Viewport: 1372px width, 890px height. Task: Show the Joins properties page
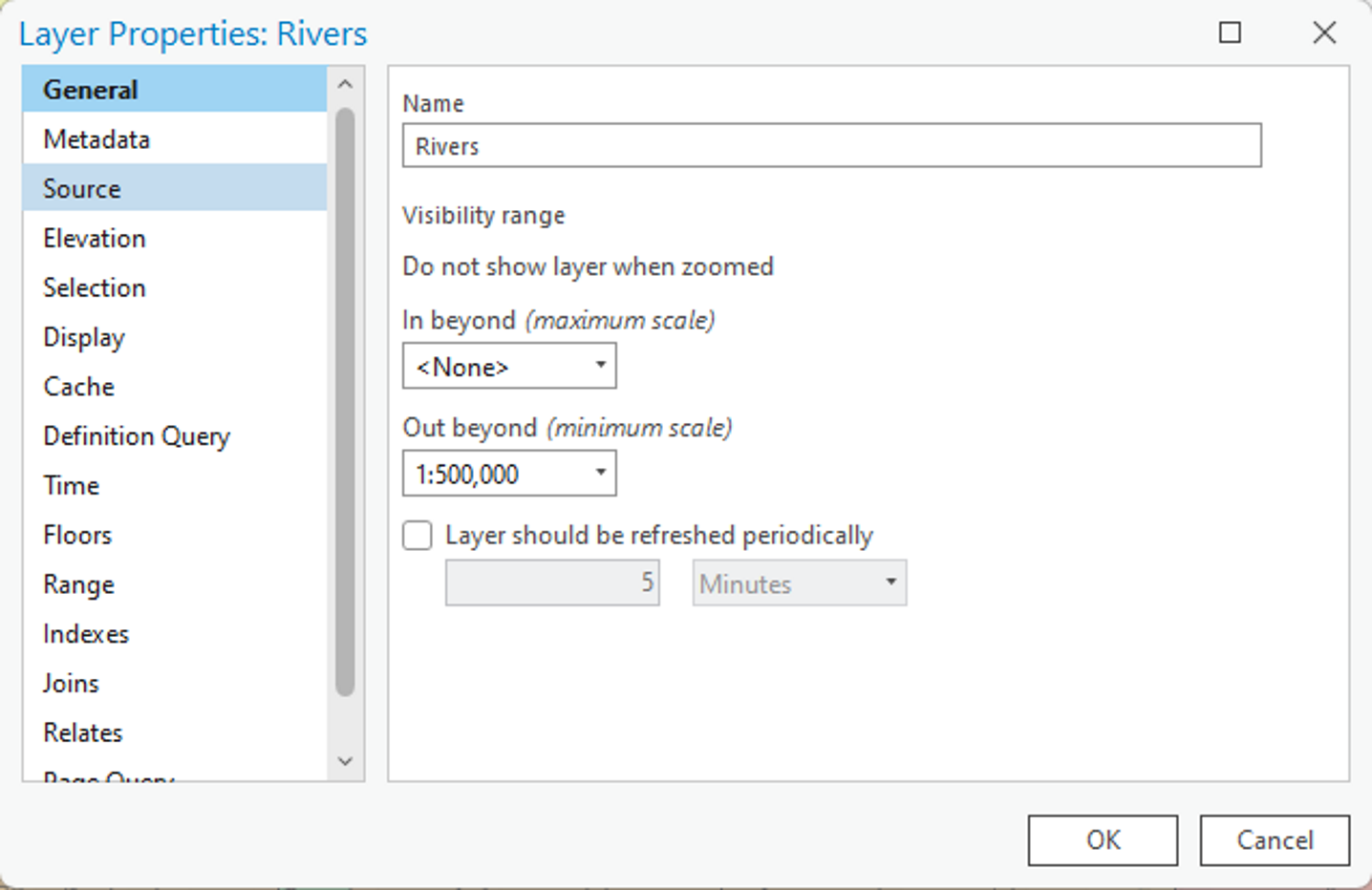[x=71, y=683]
